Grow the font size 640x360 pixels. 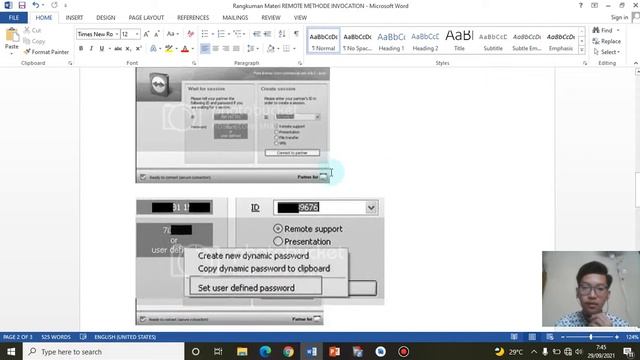point(146,34)
